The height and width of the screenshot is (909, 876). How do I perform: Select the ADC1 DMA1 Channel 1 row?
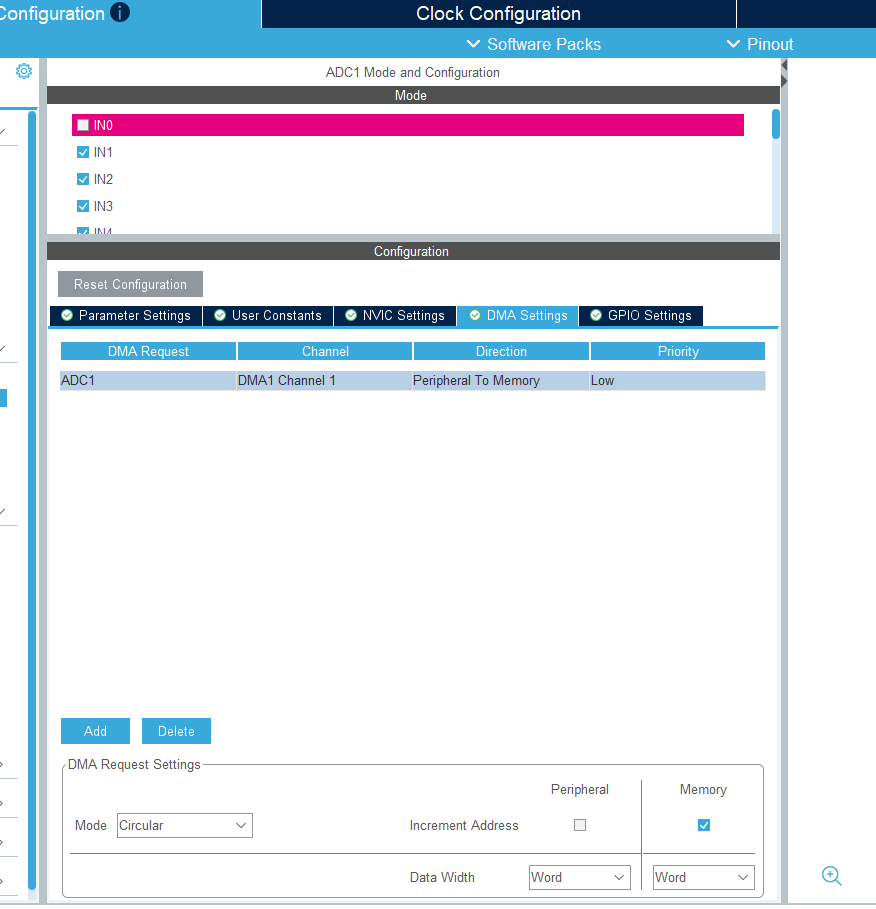[412, 381]
